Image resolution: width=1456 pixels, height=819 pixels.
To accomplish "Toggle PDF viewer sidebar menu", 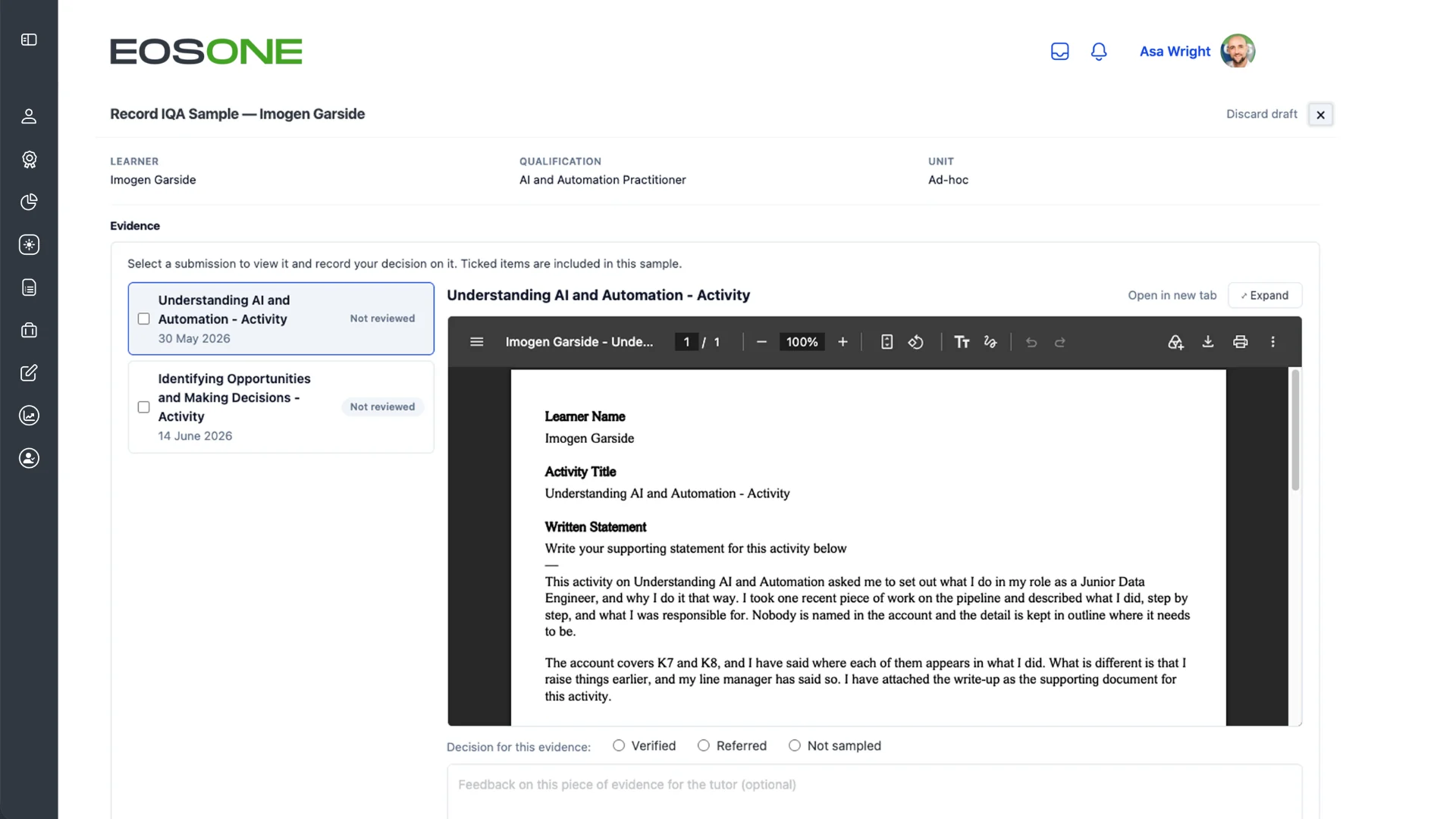I will click(477, 342).
